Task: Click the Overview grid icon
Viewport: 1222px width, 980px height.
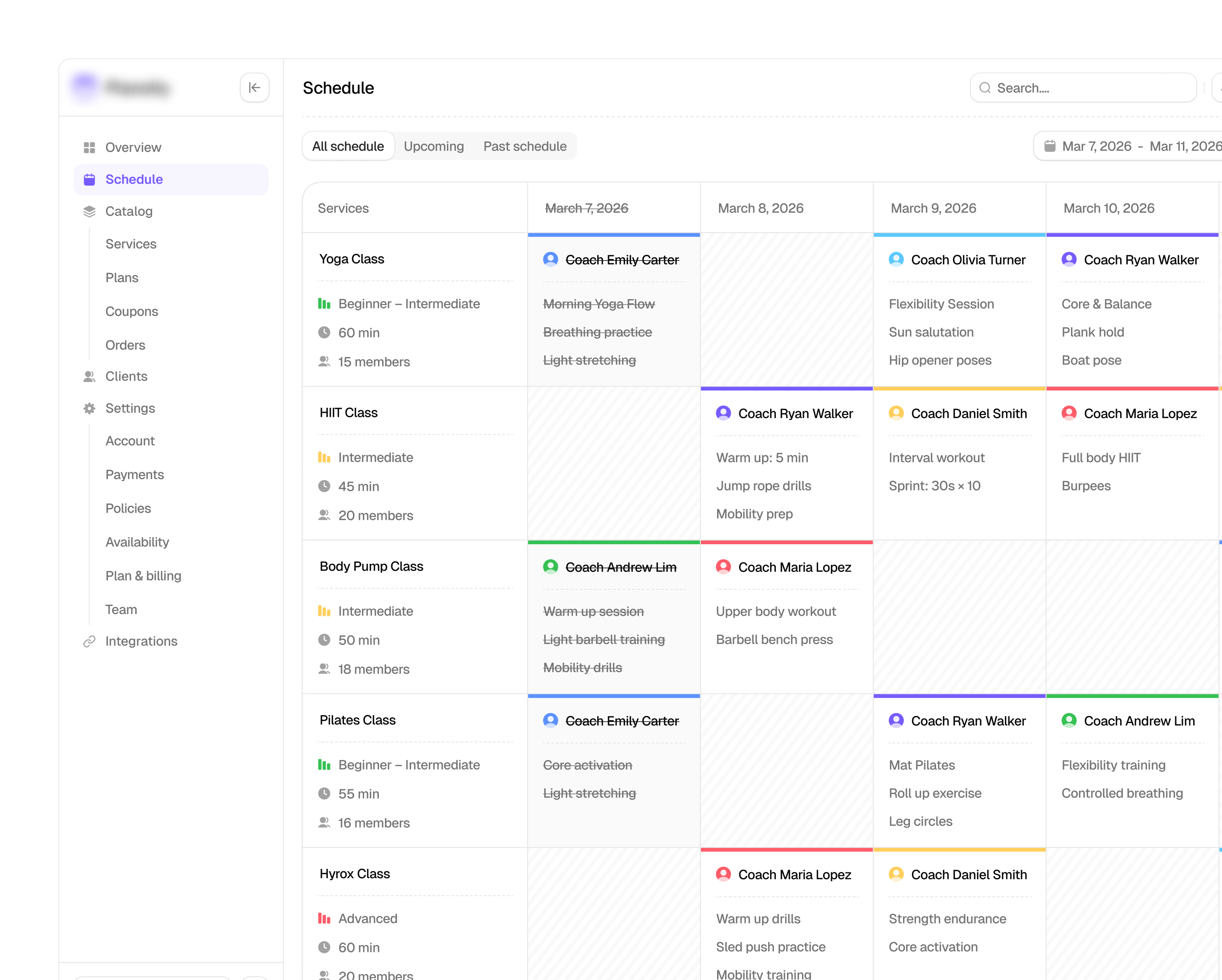Action: coord(90,147)
